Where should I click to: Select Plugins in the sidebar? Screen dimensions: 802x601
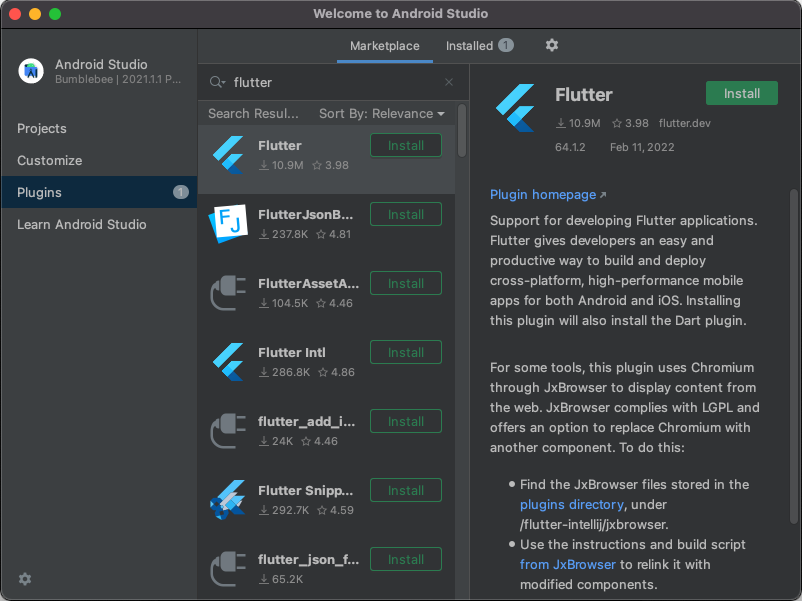tap(99, 192)
